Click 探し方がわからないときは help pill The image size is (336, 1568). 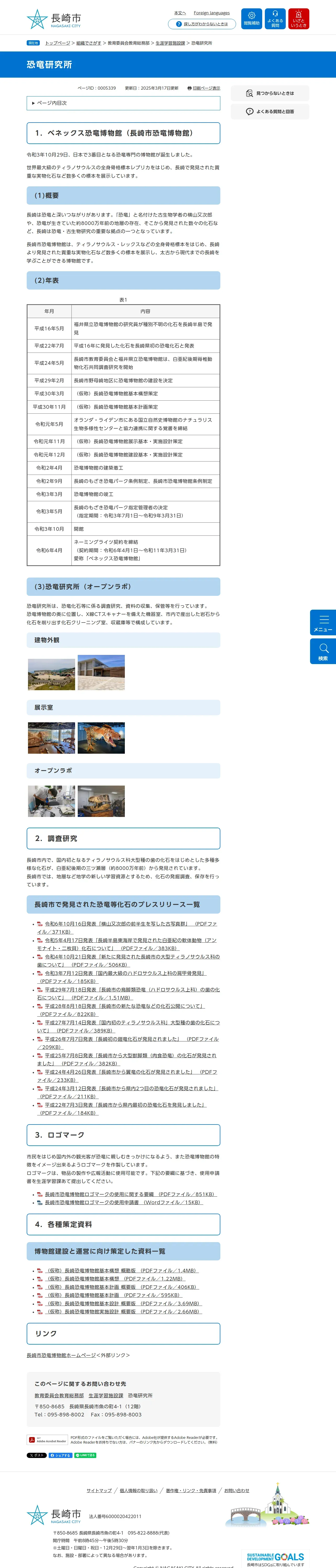pos(202,24)
